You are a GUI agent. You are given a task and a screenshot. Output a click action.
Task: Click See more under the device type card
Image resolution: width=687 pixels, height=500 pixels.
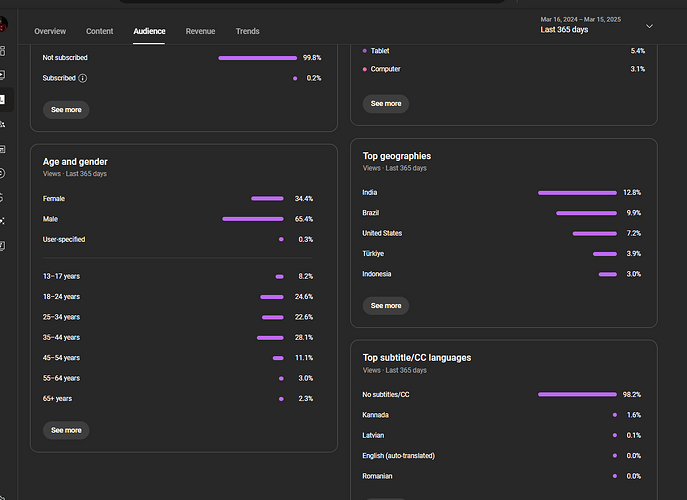tap(386, 103)
